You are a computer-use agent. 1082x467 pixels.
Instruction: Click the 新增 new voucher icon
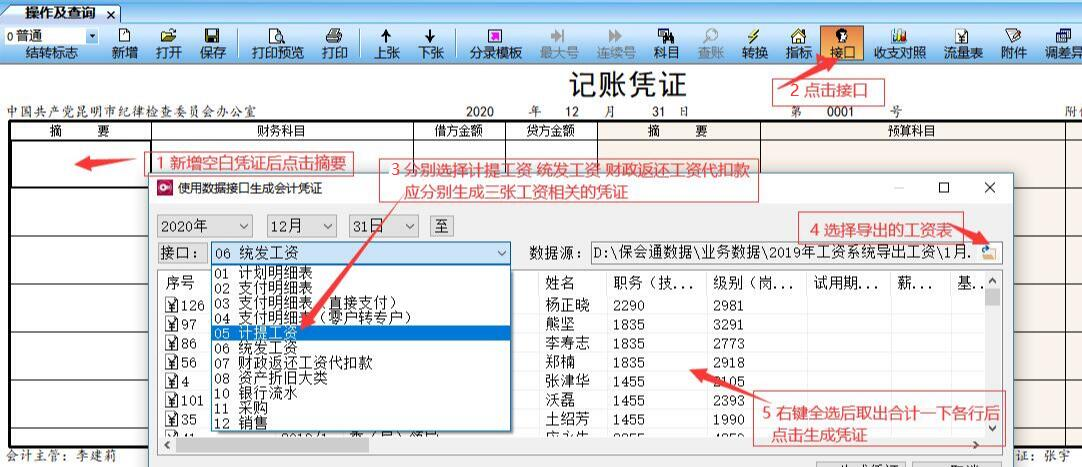pyautogui.click(x=125, y=36)
